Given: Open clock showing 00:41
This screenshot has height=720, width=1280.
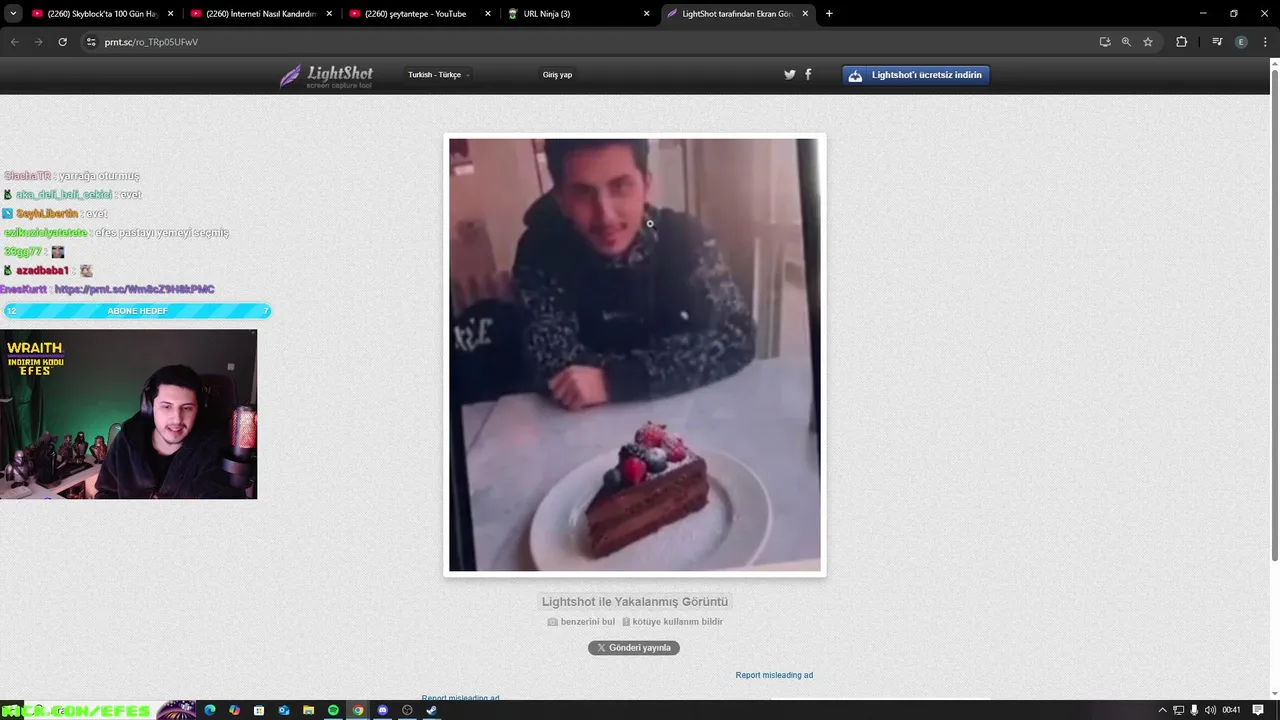Looking at the screenshot, I should (1231, 710).
